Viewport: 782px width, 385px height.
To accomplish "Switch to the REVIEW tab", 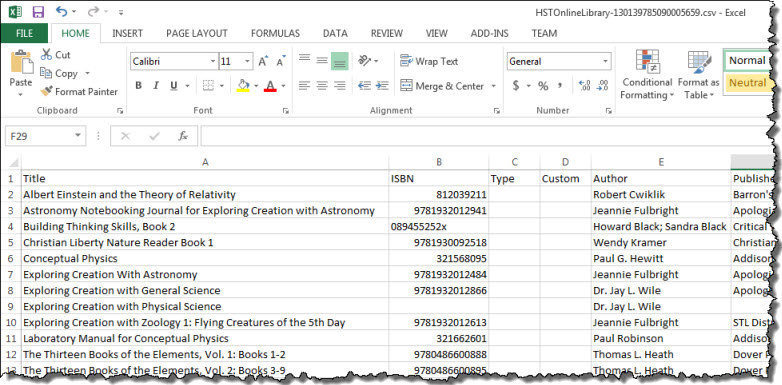I will (387, 33).
